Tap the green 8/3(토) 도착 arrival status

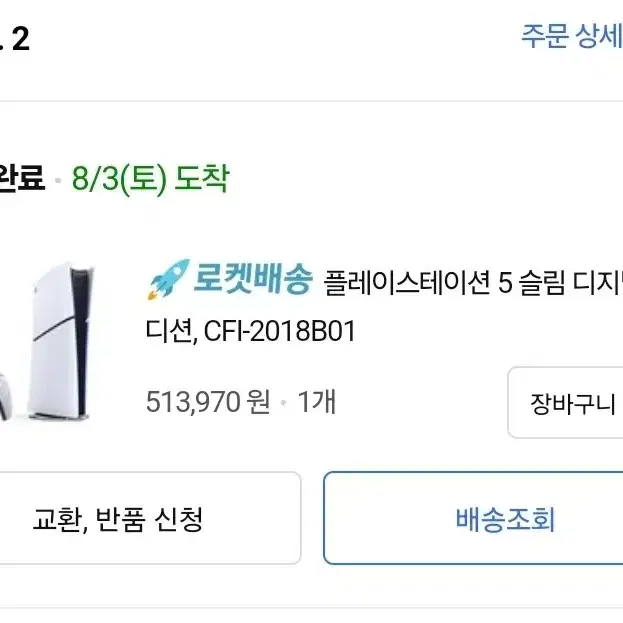point(151,179)
